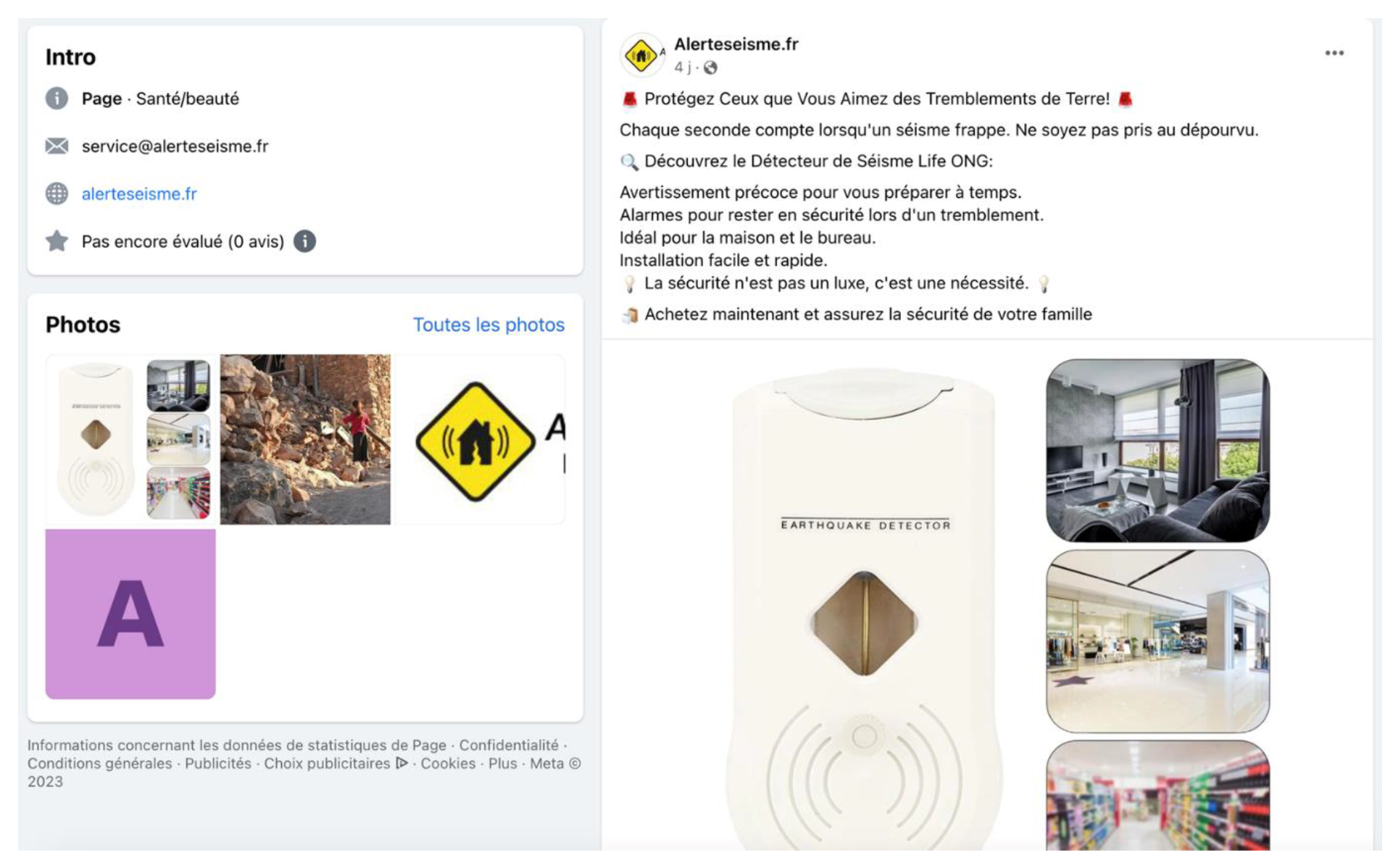Open the alerteseisme.fr website link
The width and height of the screenshot is (1393, 868).
(139, 193)
